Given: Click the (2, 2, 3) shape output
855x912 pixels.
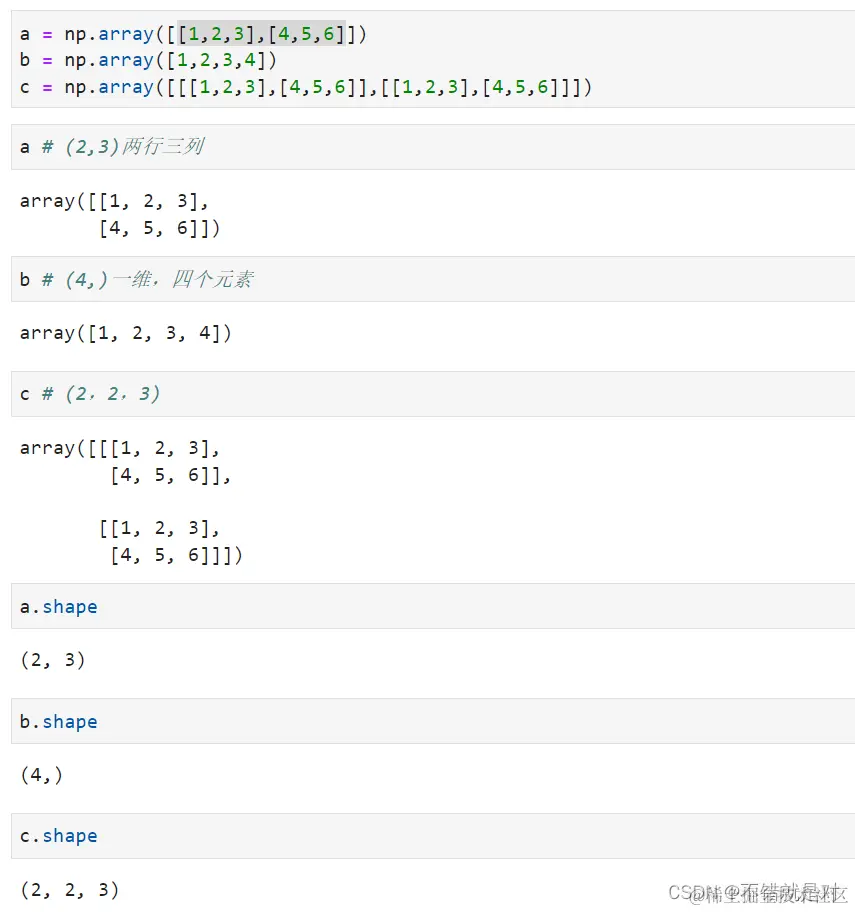Looking at the screenshot, I should (x=69, y=889).
